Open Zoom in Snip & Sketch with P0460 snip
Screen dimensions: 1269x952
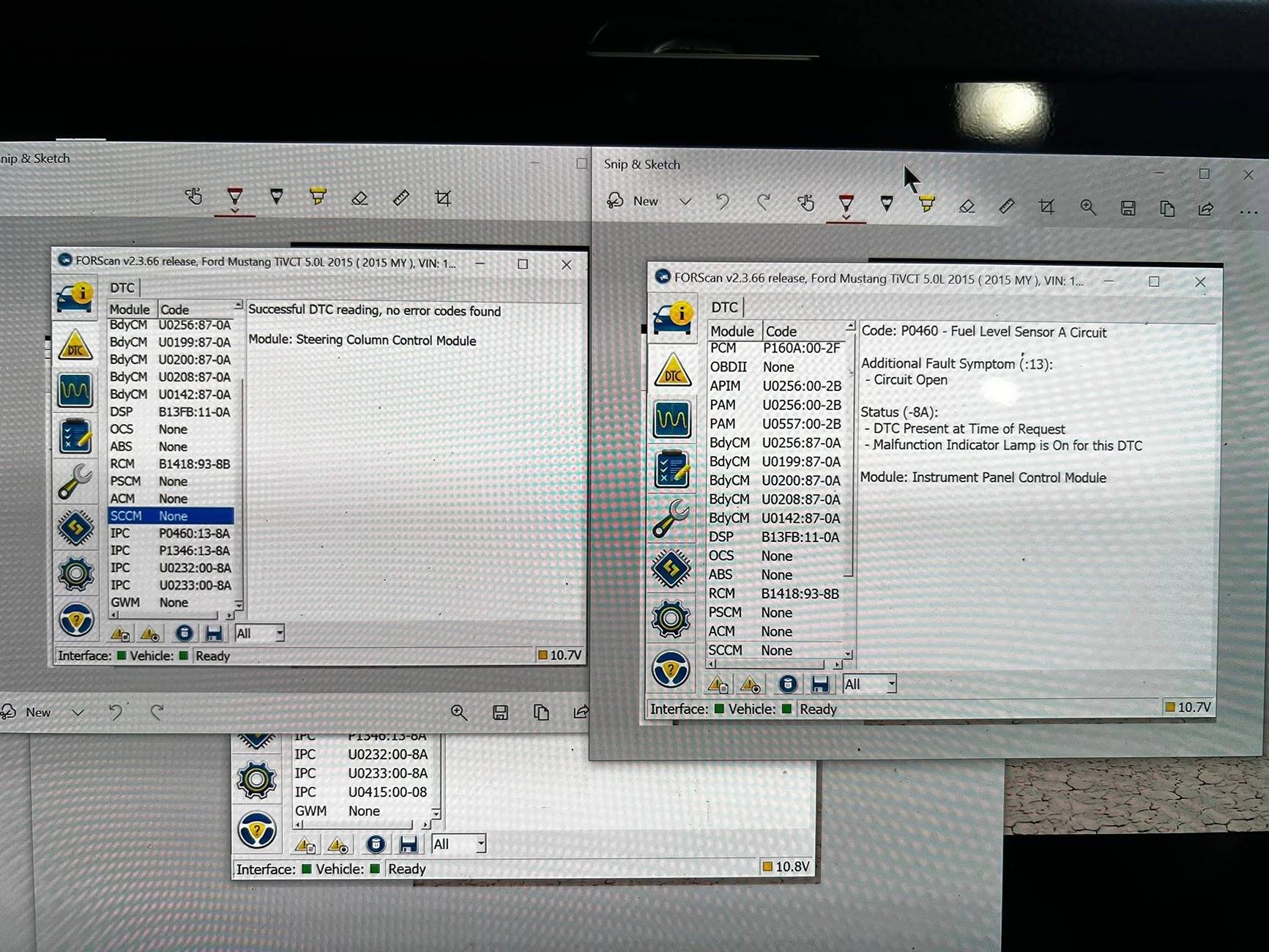click(x=1088, y=208)
